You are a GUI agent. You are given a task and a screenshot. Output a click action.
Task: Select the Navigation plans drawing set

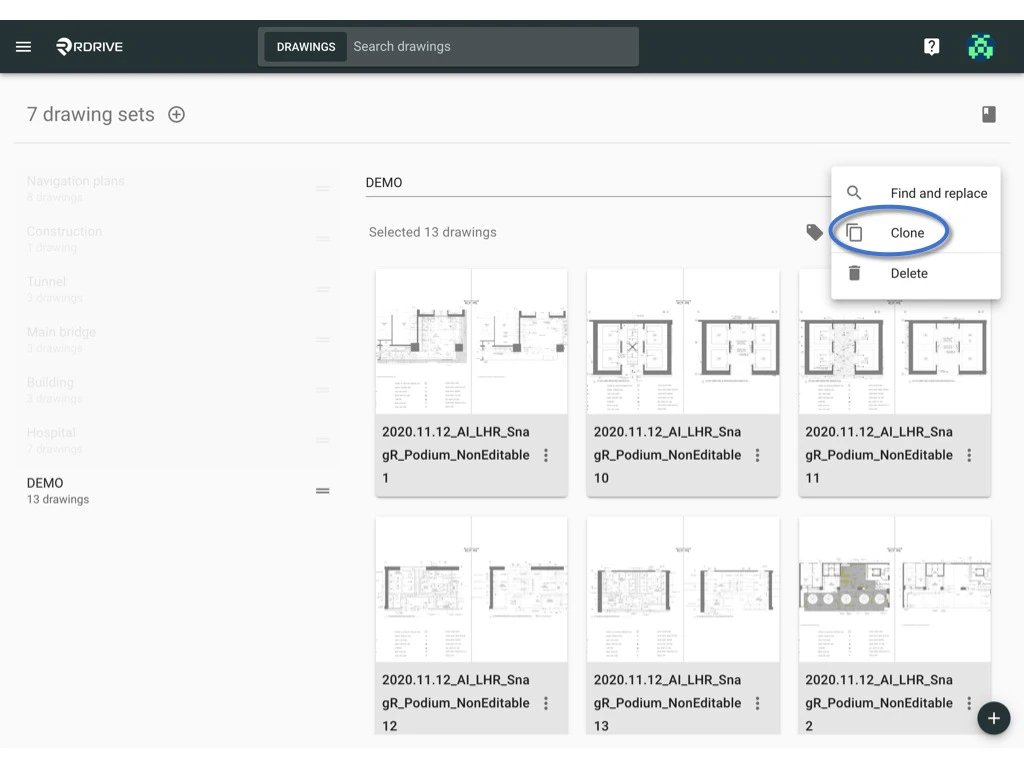click(176, 189)
